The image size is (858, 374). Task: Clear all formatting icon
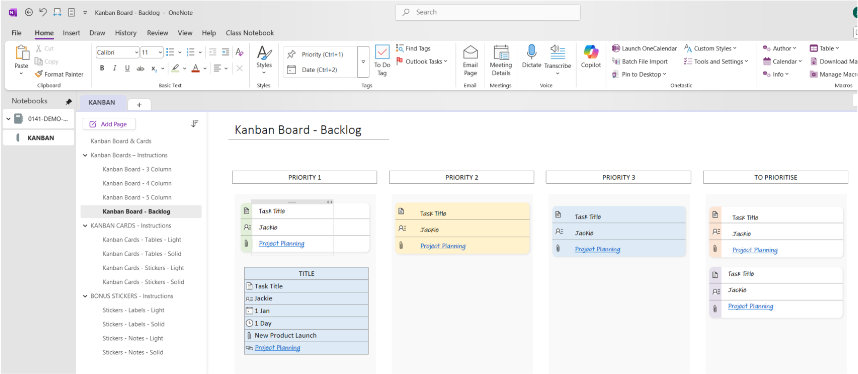[x=239, y=53]
